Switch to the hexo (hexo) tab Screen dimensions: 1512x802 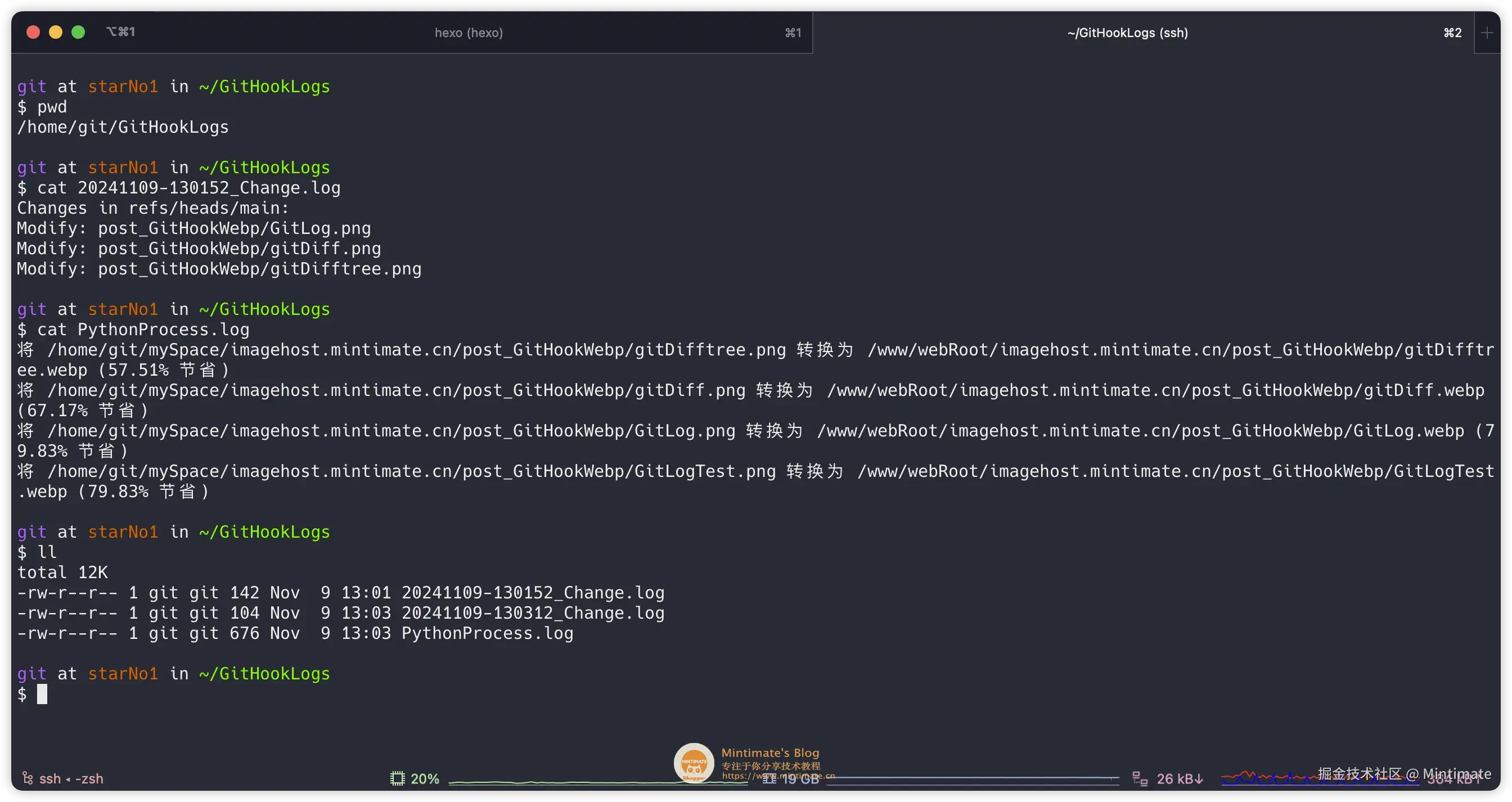click(x=469, y=33)
